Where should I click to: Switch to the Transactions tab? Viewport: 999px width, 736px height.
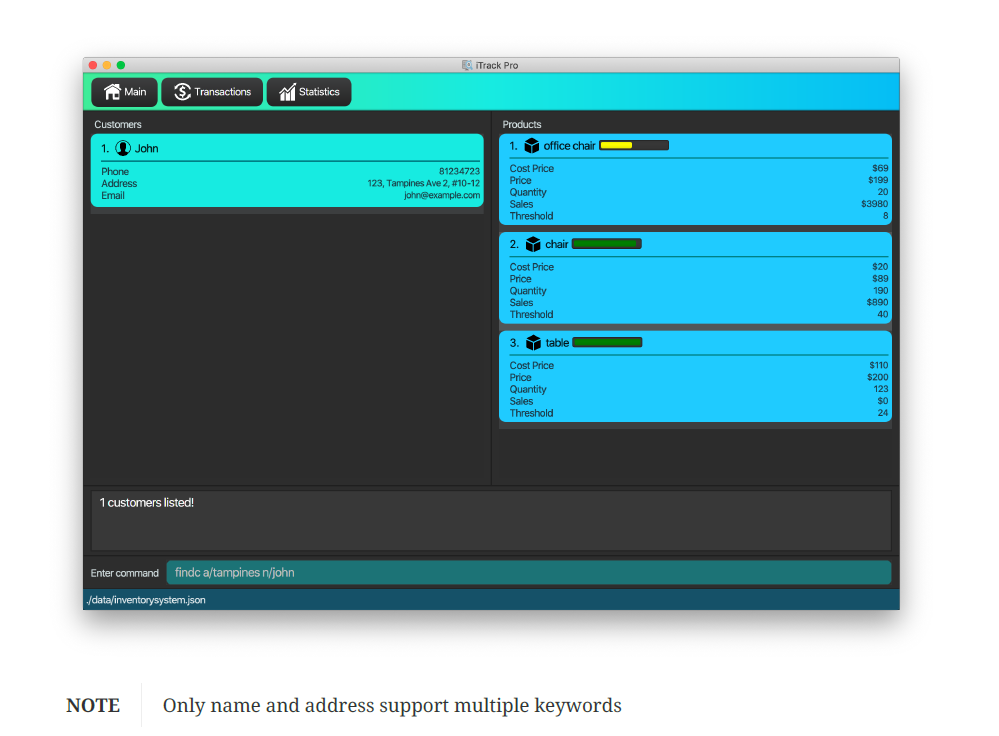coord(212,92)
